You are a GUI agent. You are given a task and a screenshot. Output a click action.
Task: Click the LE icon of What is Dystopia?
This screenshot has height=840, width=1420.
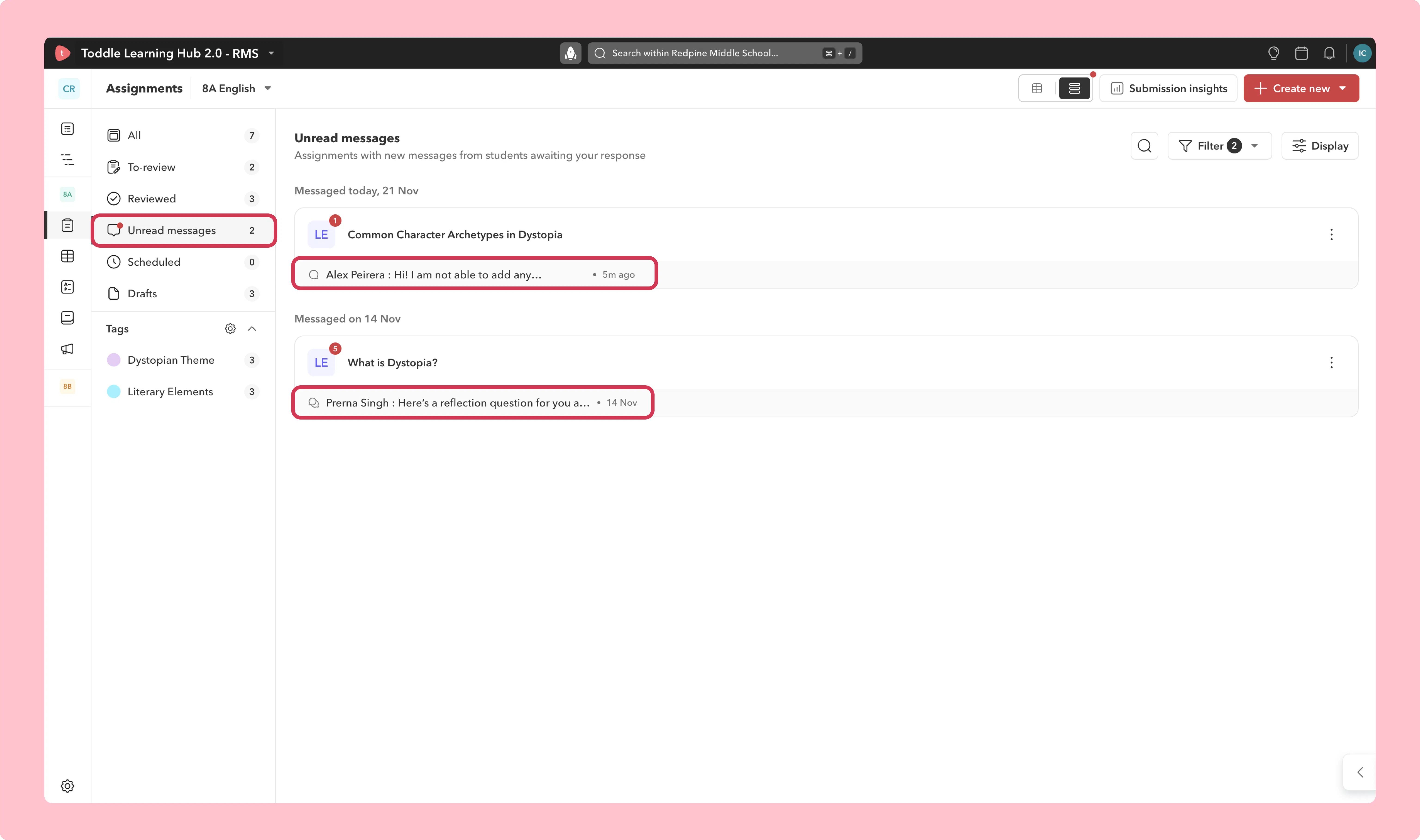click(x=321, y=362)
